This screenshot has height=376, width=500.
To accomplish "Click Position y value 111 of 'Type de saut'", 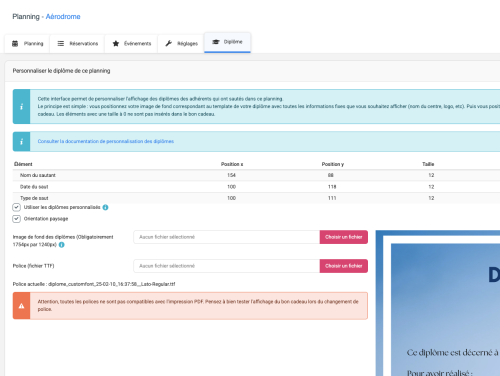I will 332,198.
